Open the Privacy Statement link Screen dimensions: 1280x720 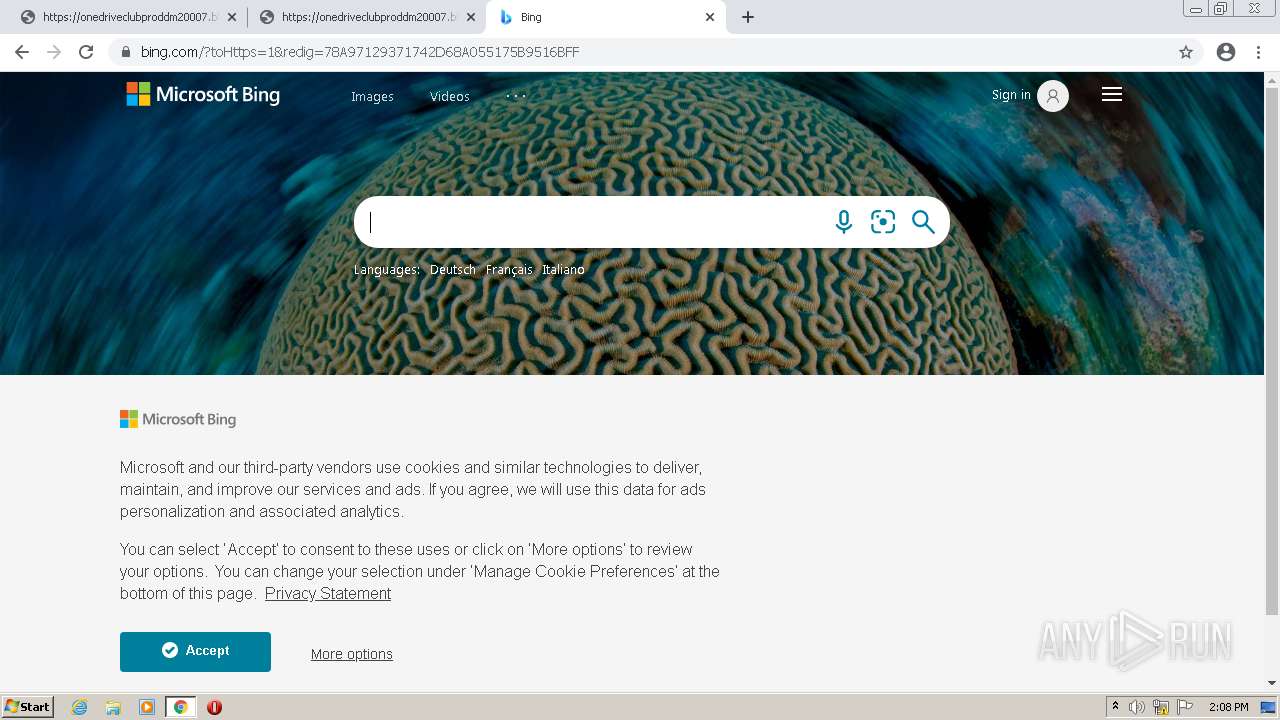(328, 593)
